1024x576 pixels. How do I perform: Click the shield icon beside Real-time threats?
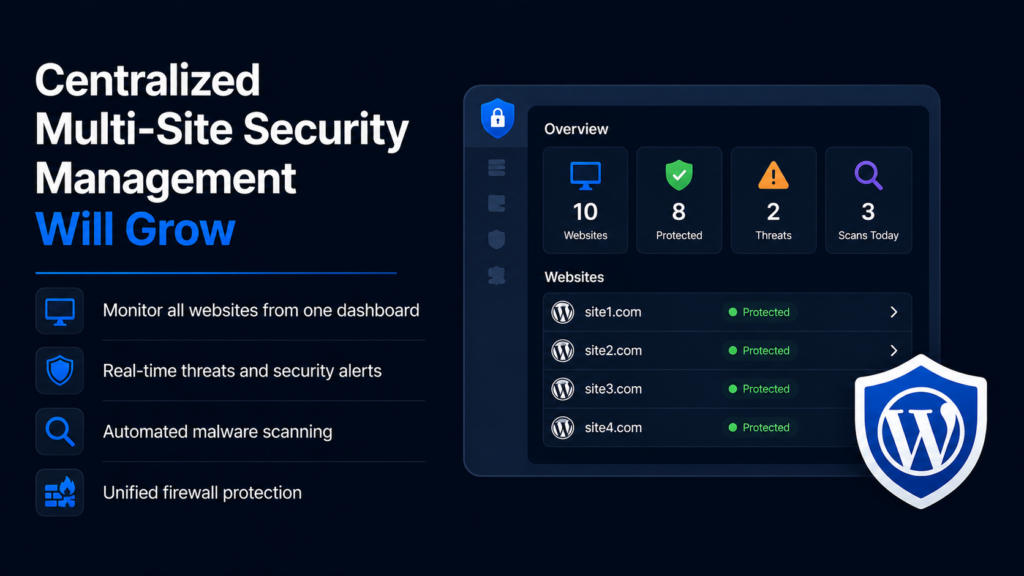click(59, 371)
